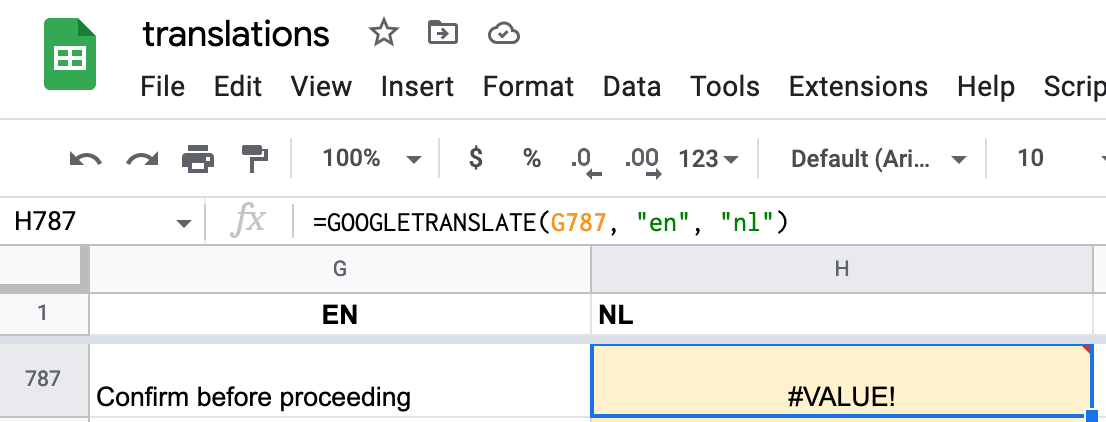Image resolution: width=1106 pixels, height=422 pixels.
Task: View the cloud save status icon
Action: (503, 34)
